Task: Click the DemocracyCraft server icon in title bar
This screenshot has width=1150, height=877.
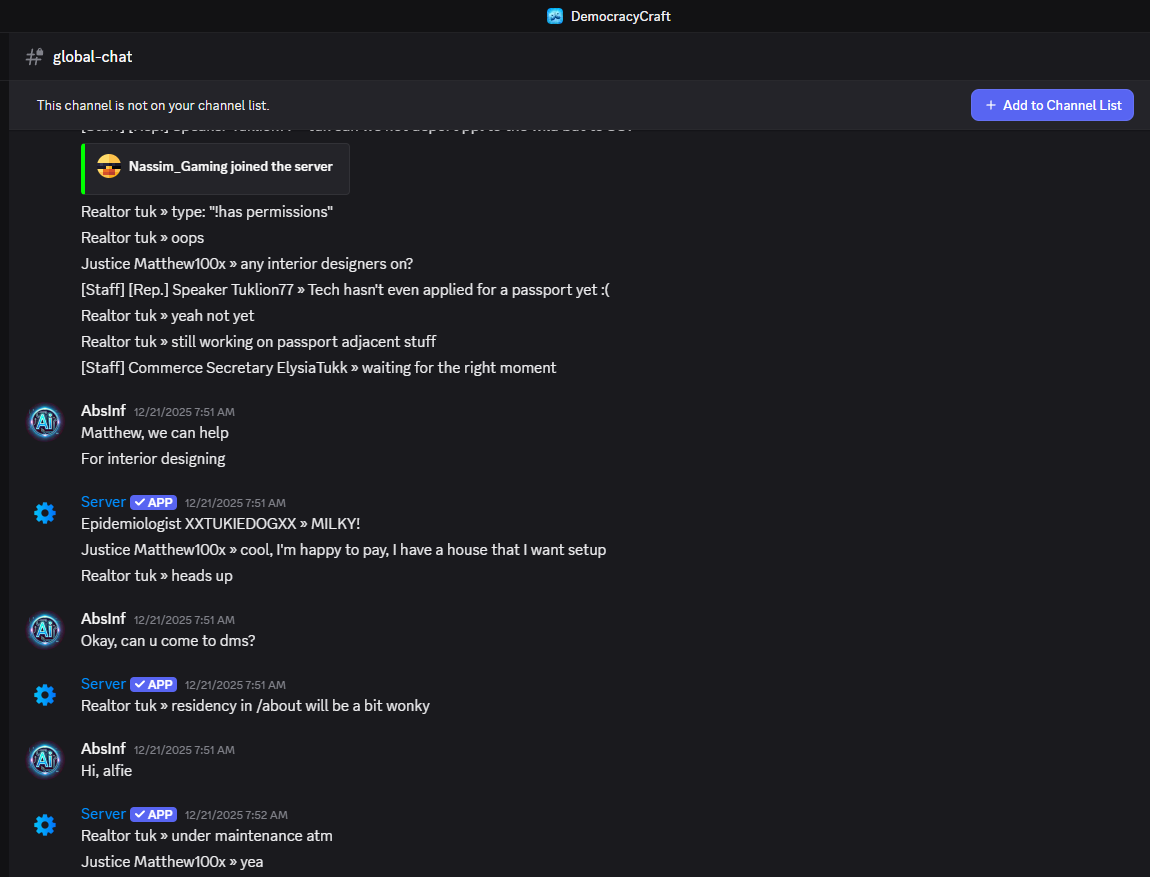Action: click(555, 16)
